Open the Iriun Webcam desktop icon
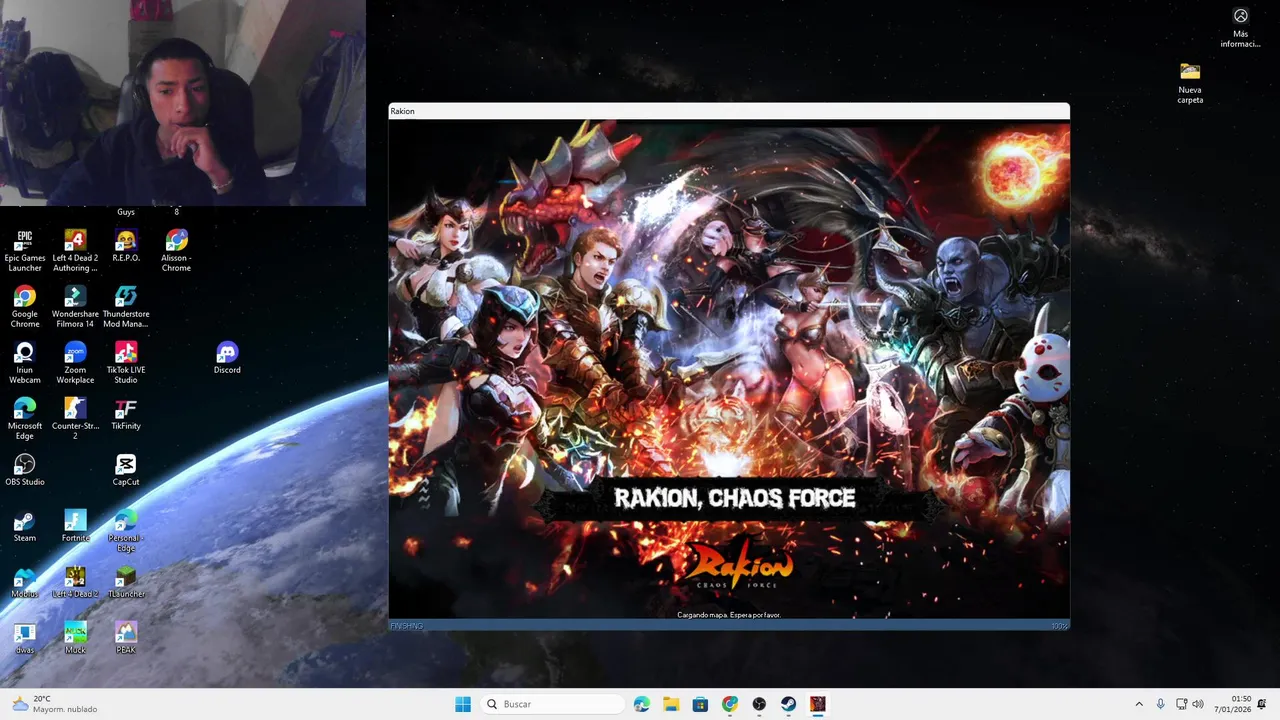1280x720 pixels. coord(25,362)
